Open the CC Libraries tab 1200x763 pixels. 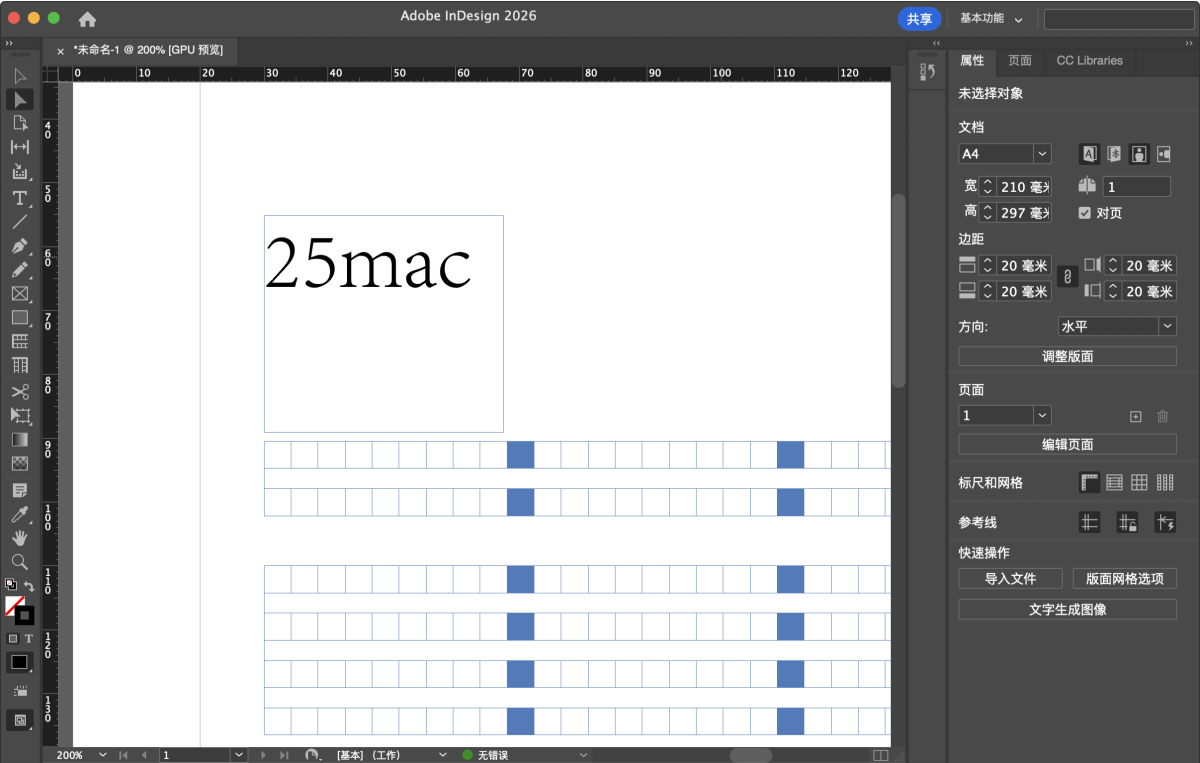pyautogui.click(x=1089, y=61)
